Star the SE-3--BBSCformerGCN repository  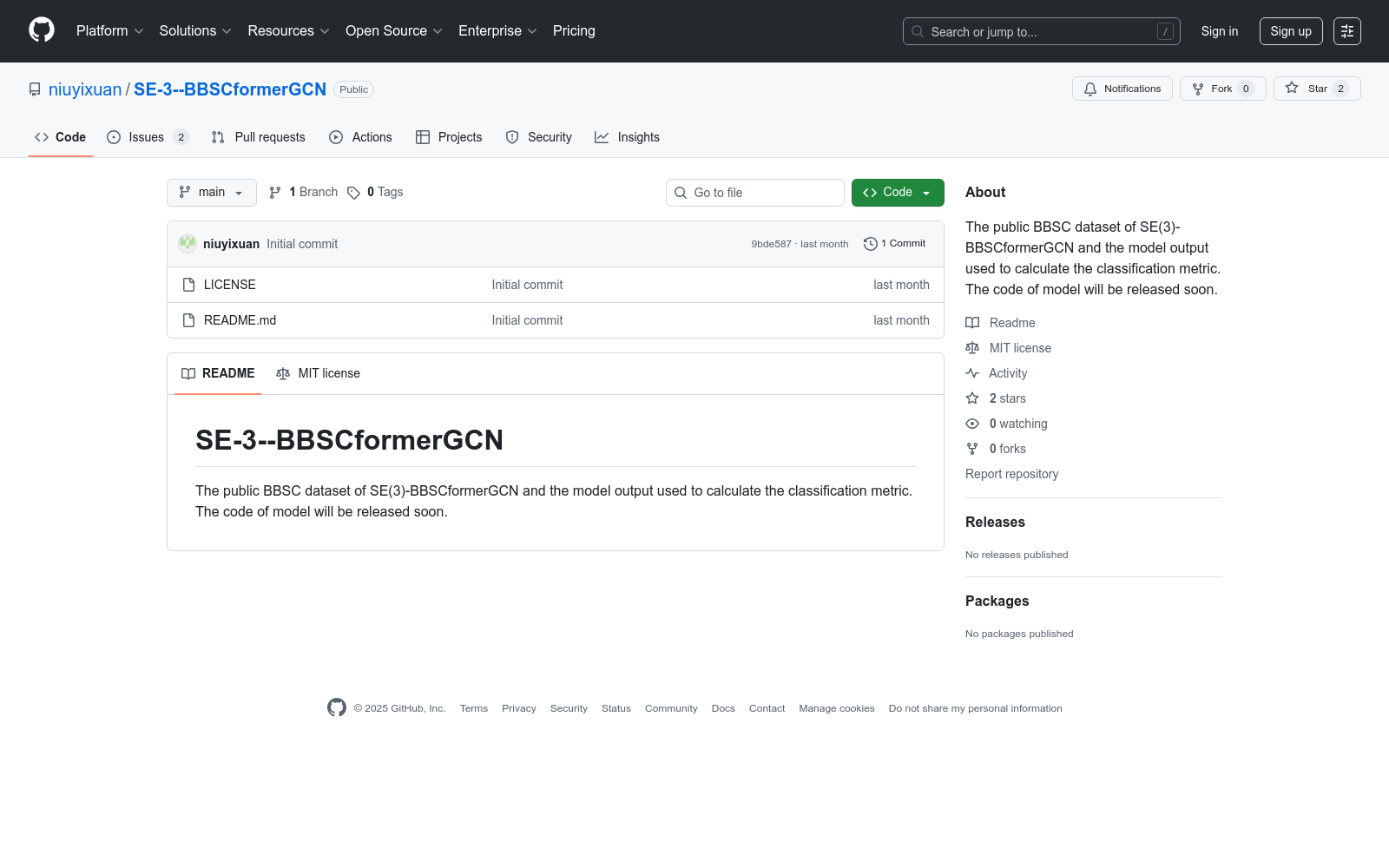point(1317,89)
